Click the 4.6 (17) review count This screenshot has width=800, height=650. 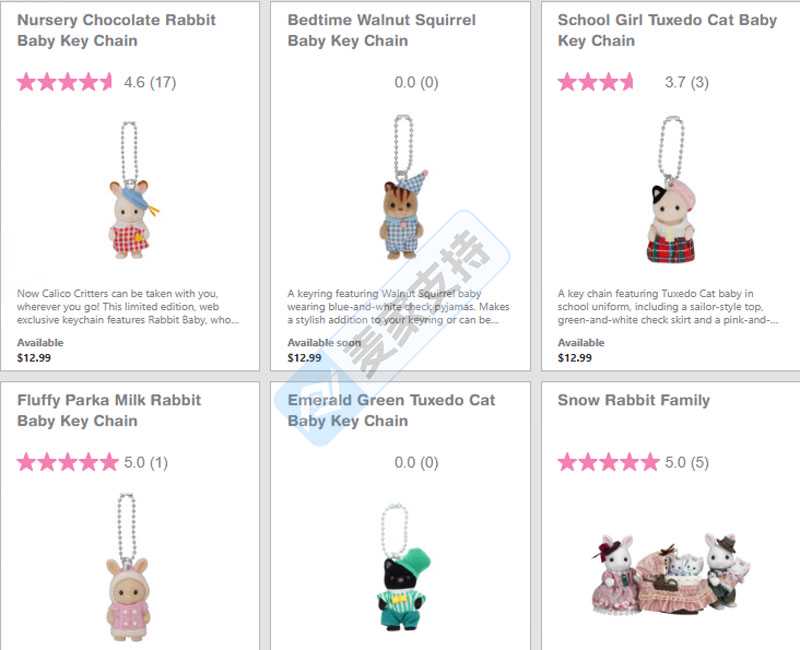[150, 82]
